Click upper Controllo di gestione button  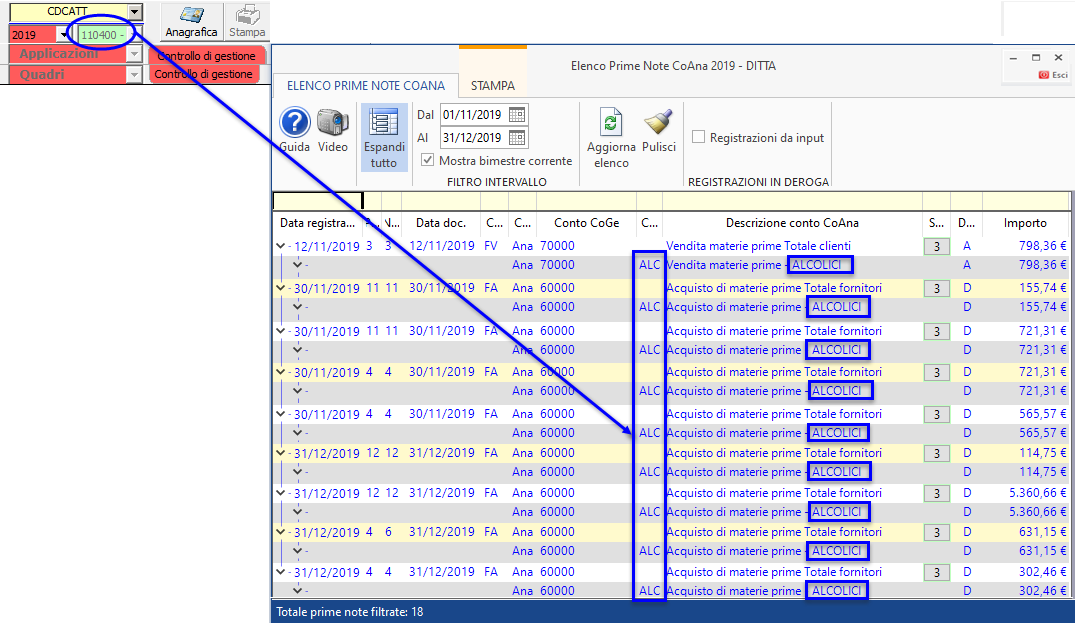click(x=206, y=56)
